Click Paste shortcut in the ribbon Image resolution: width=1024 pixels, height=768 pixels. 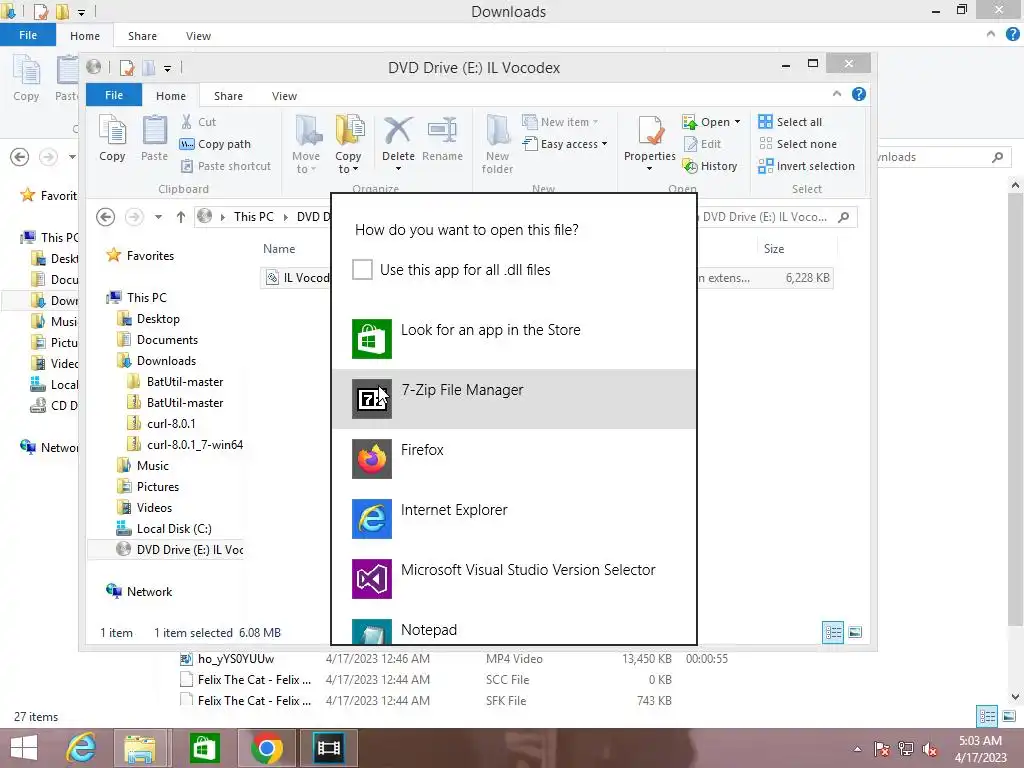click(x=225, y=166)
